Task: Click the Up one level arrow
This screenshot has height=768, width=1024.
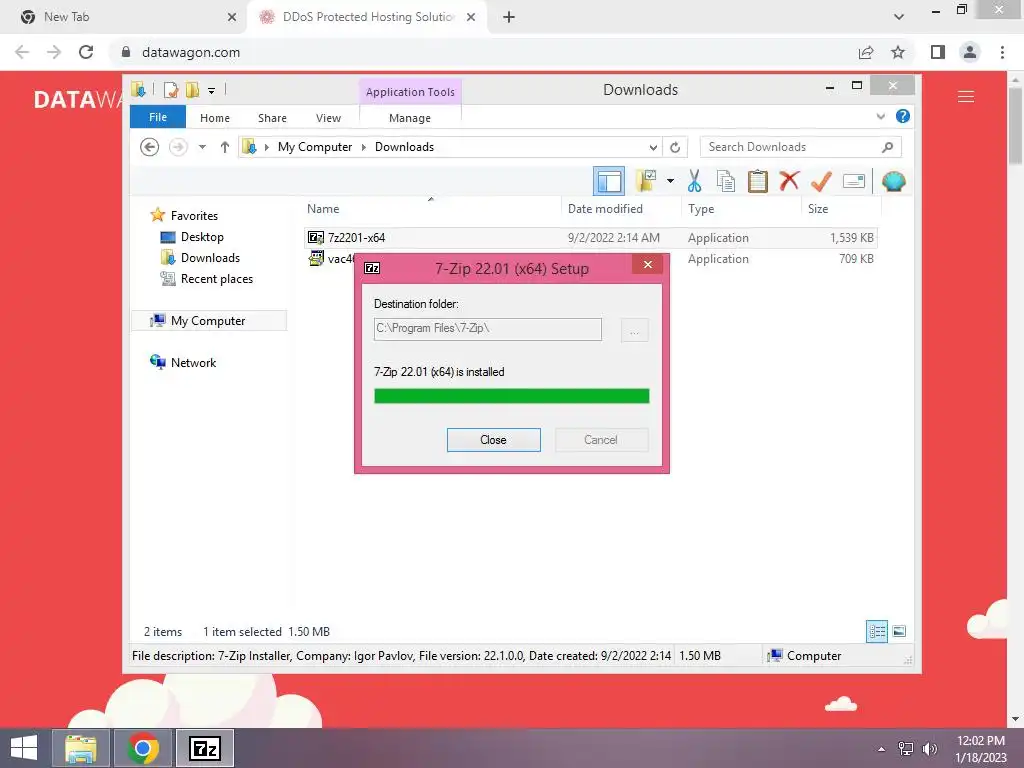Action: tap(225, 147)
